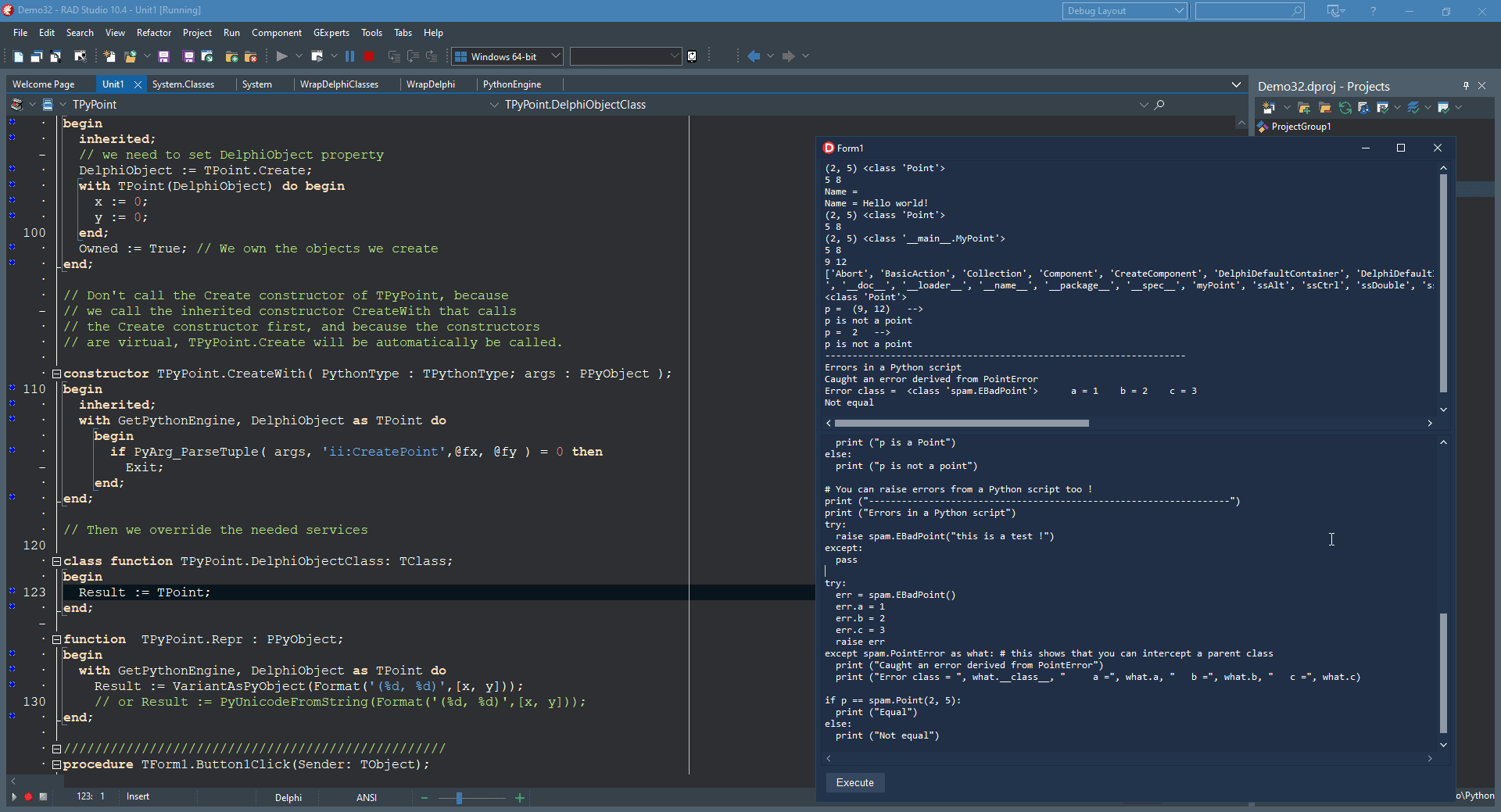
Task: Click the Forward navigation arrow
Action: (x=788, y=56)
